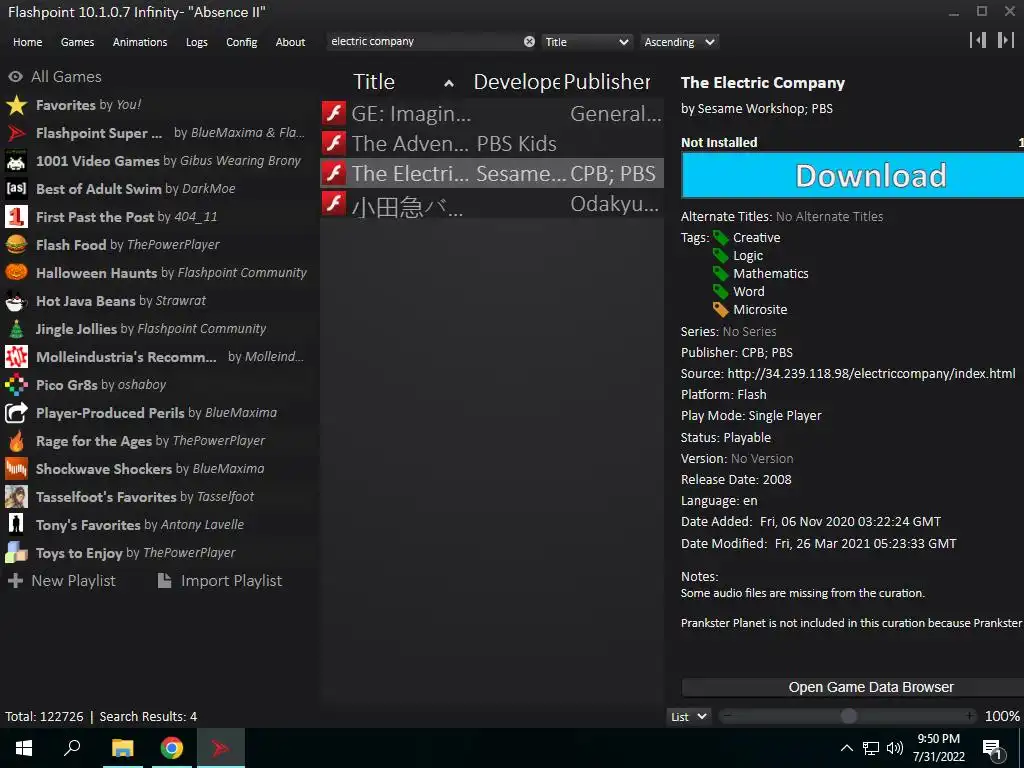Open File Explorer from the taskbar
Viewport: 1024px width, 768px height.
coord(122,748)
